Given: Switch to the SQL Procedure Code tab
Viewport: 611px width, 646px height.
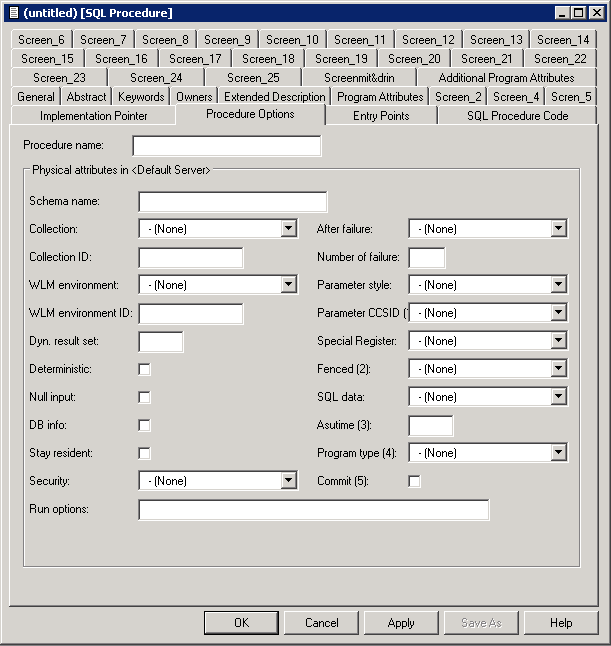Looking at the screenshot, I should tap(517, 116).
